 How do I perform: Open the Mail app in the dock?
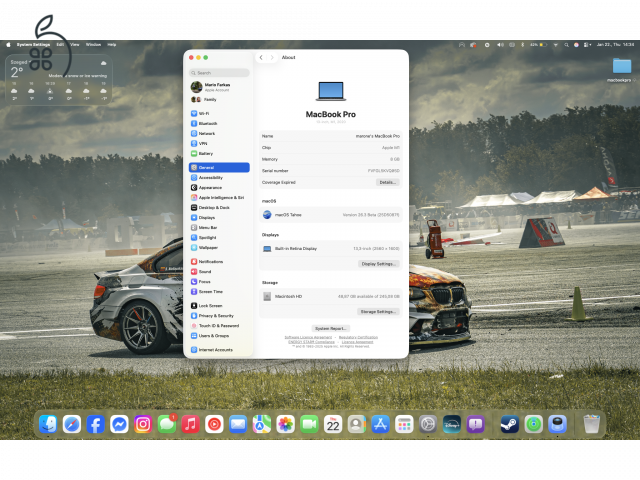[x=238, y=424]
